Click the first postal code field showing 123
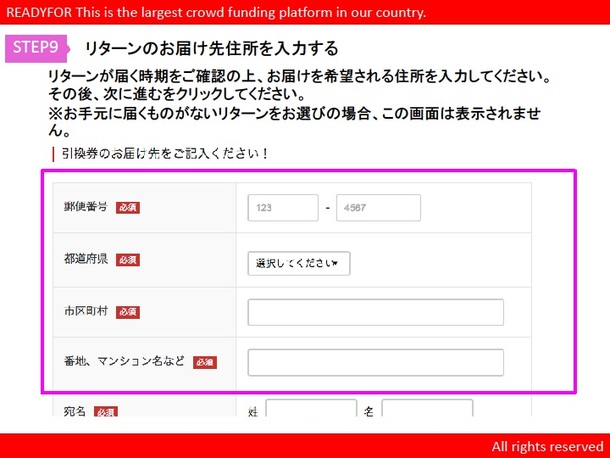610x458 pixels. tap(283, 208)
